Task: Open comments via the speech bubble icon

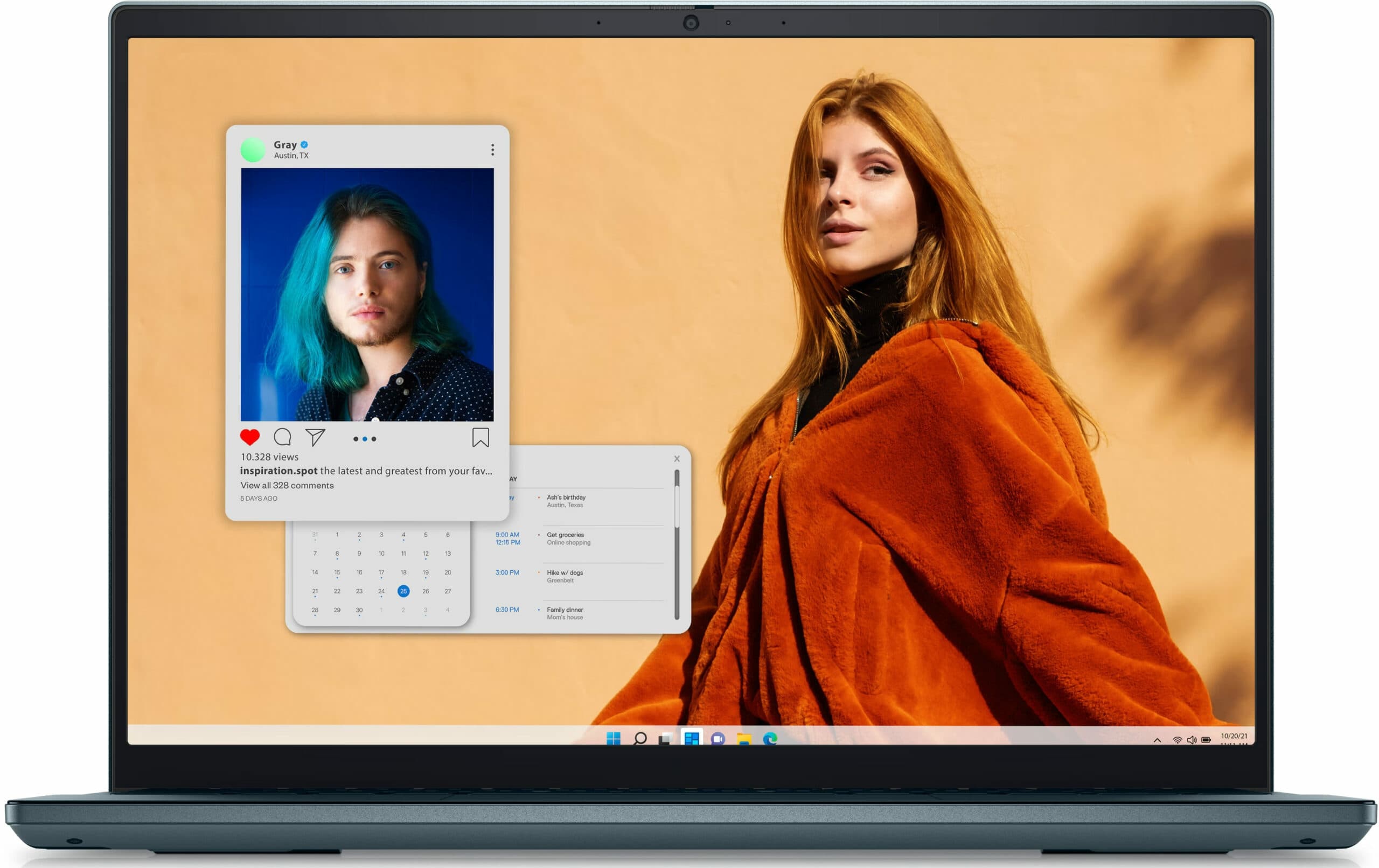Action: click(x=282, y=437)
